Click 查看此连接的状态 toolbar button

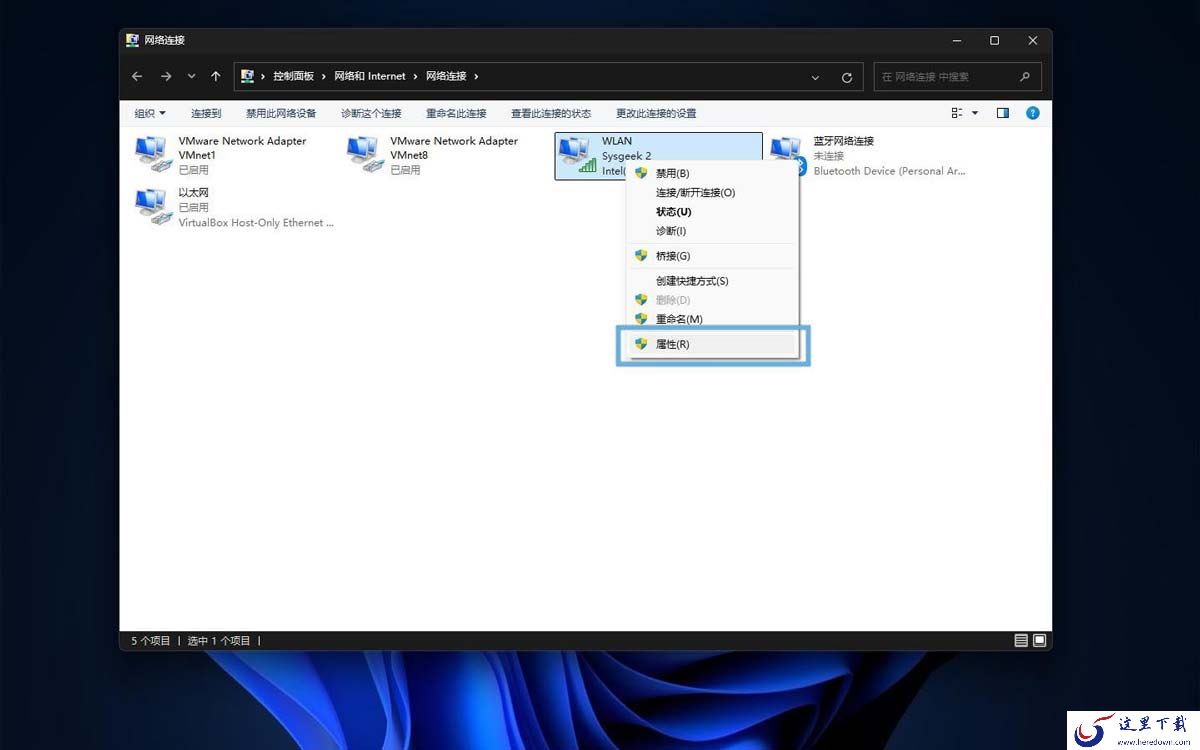click(x=551, y=113)
